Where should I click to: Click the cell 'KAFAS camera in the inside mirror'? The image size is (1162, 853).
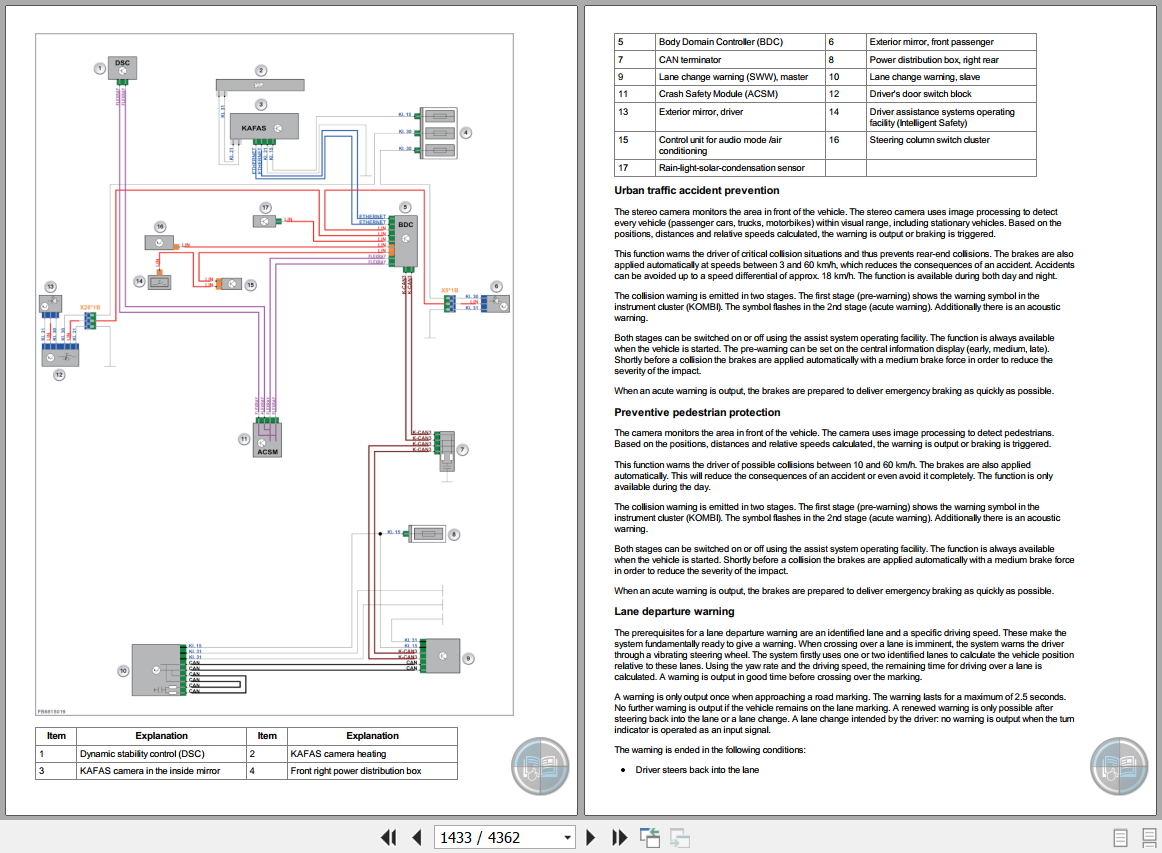pos(161,771)
